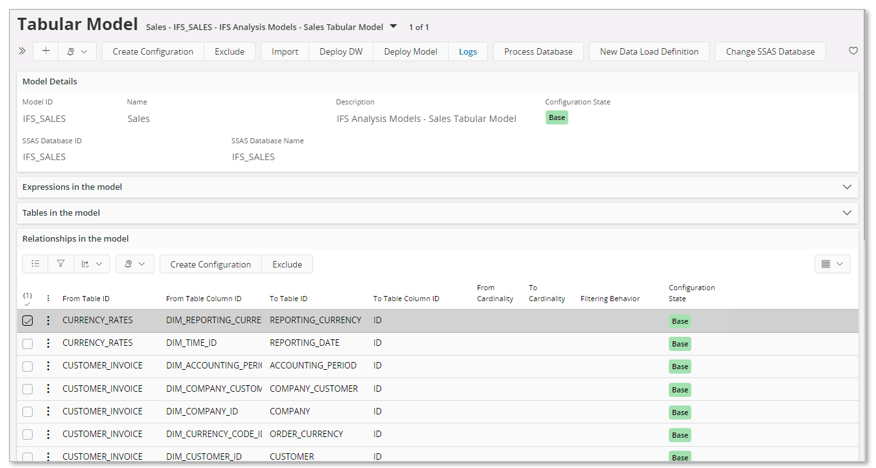876x468 pixels.
Task: Click the heart favorite icon
Action: pos(853,51)
